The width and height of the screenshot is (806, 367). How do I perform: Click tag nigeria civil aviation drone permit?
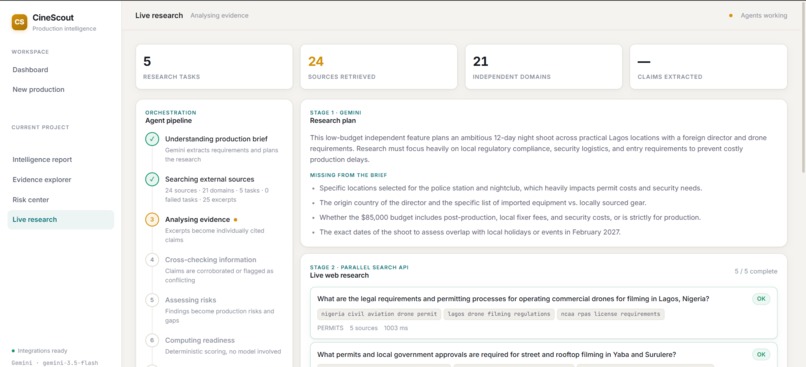[x=379, y=314]
